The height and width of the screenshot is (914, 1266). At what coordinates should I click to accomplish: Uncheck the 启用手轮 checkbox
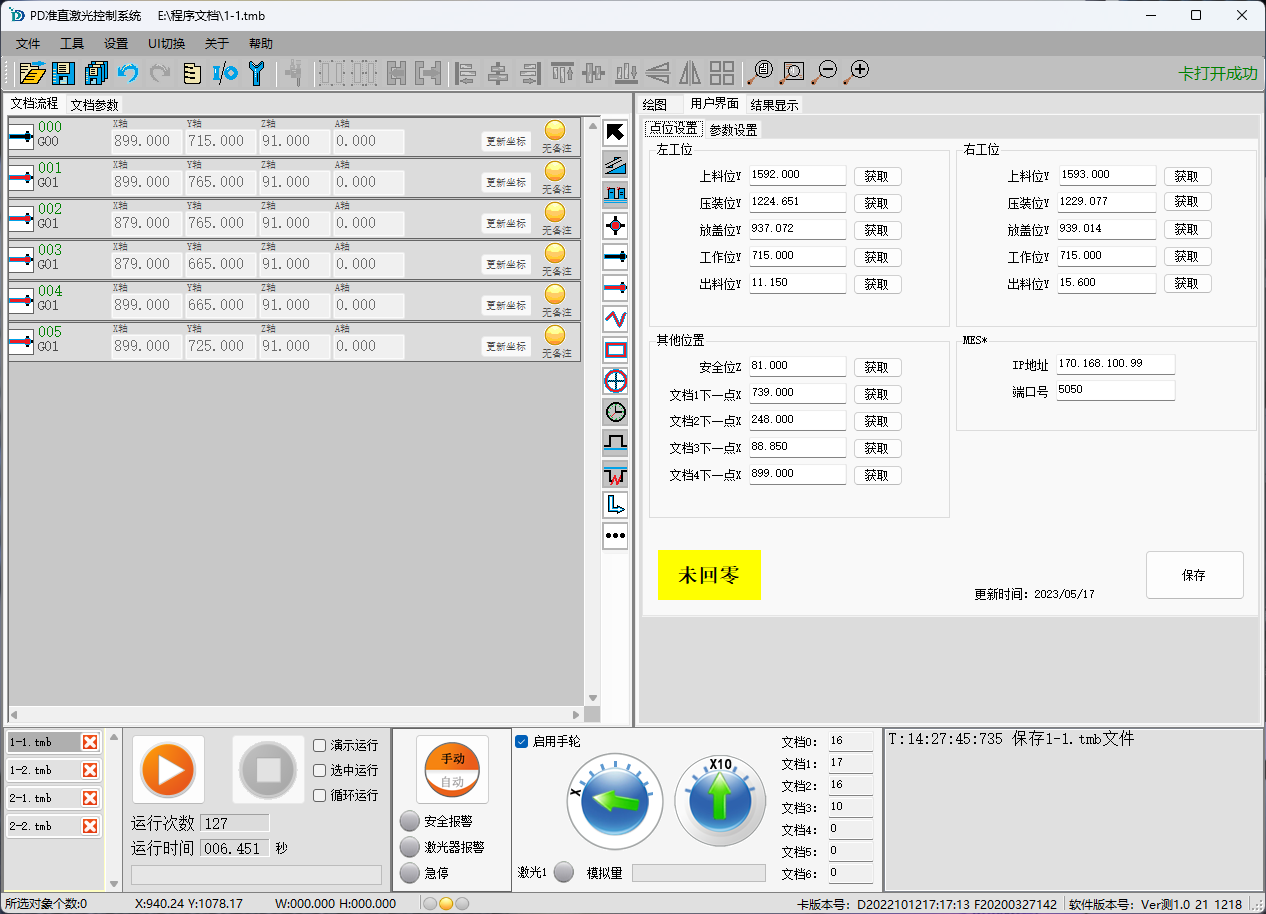click(522, 741)
